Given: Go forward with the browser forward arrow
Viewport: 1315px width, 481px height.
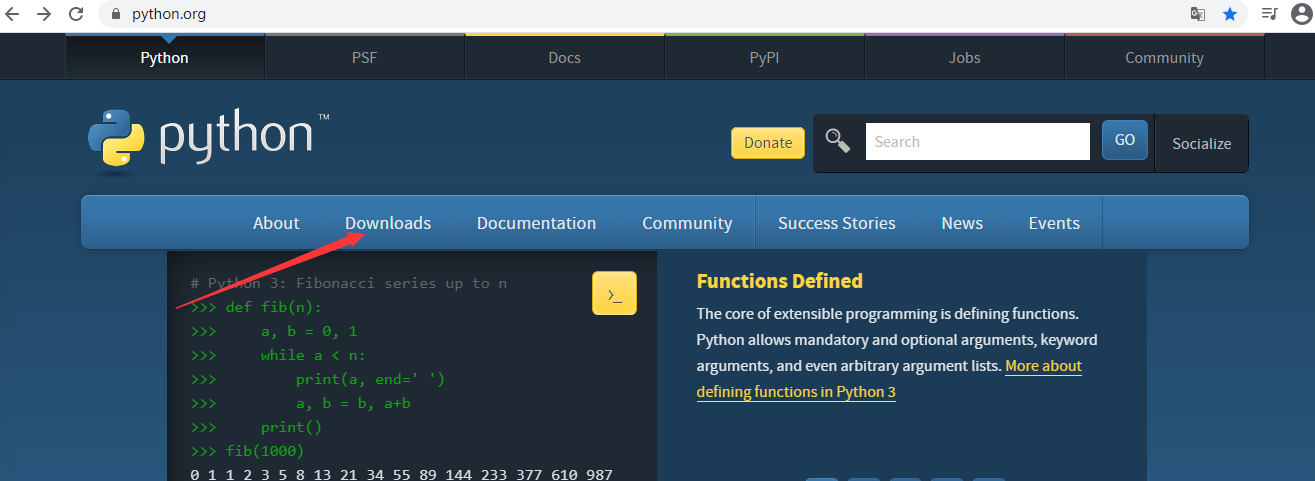Looking at the screenshot, I should pyautogui.click(x=44, y=14).
